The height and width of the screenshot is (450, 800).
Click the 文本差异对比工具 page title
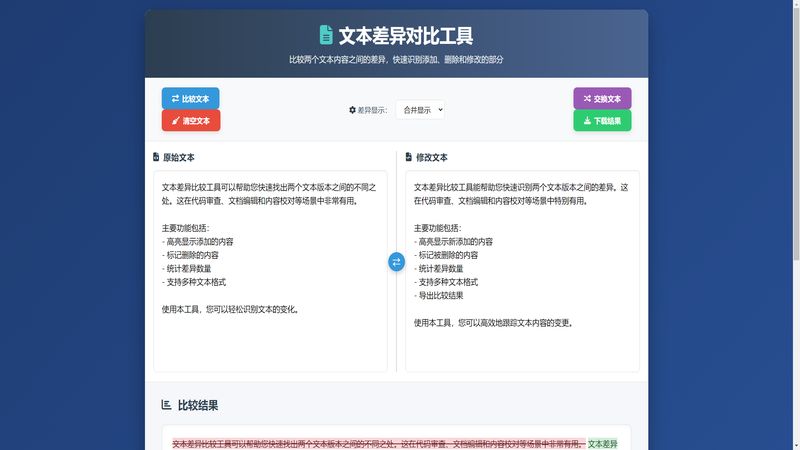tap(405, 36)
